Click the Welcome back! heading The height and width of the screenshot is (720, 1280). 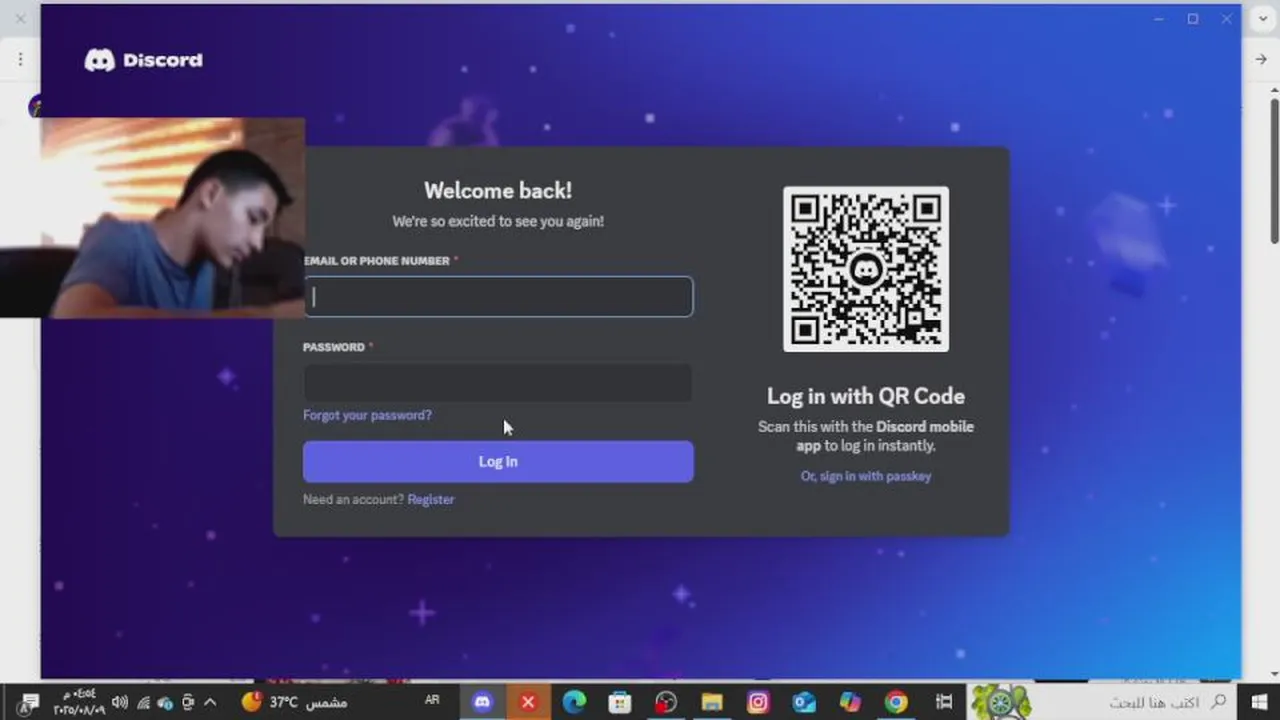[x=498, y=191]
